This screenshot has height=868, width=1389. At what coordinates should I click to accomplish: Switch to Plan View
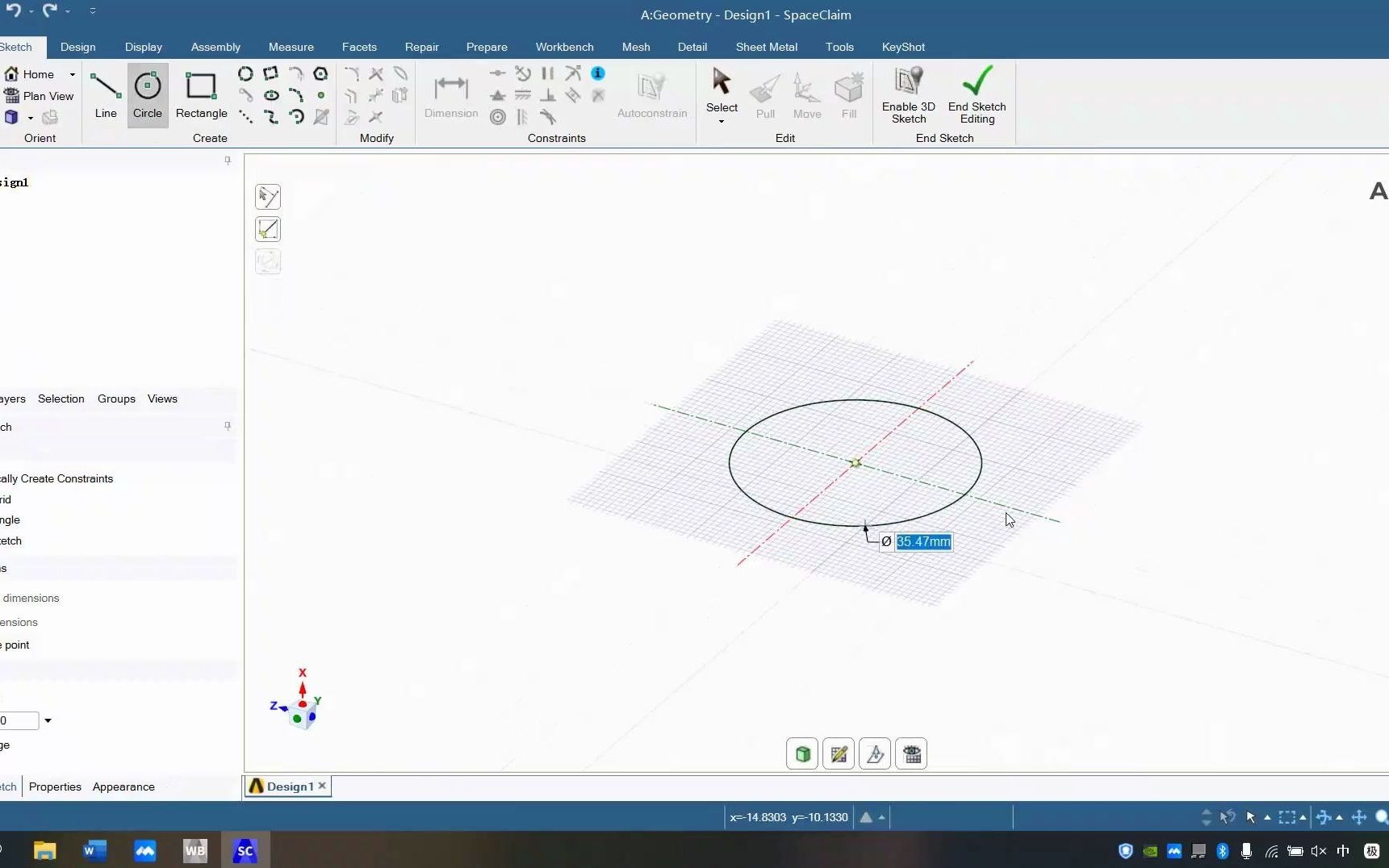pyautogui.click(x=39, y=96)
